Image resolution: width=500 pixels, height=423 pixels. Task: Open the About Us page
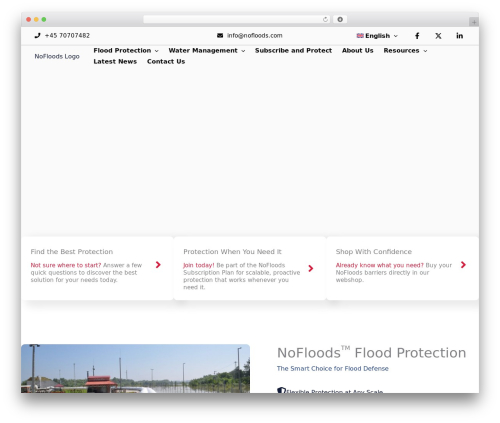(358, 51)
